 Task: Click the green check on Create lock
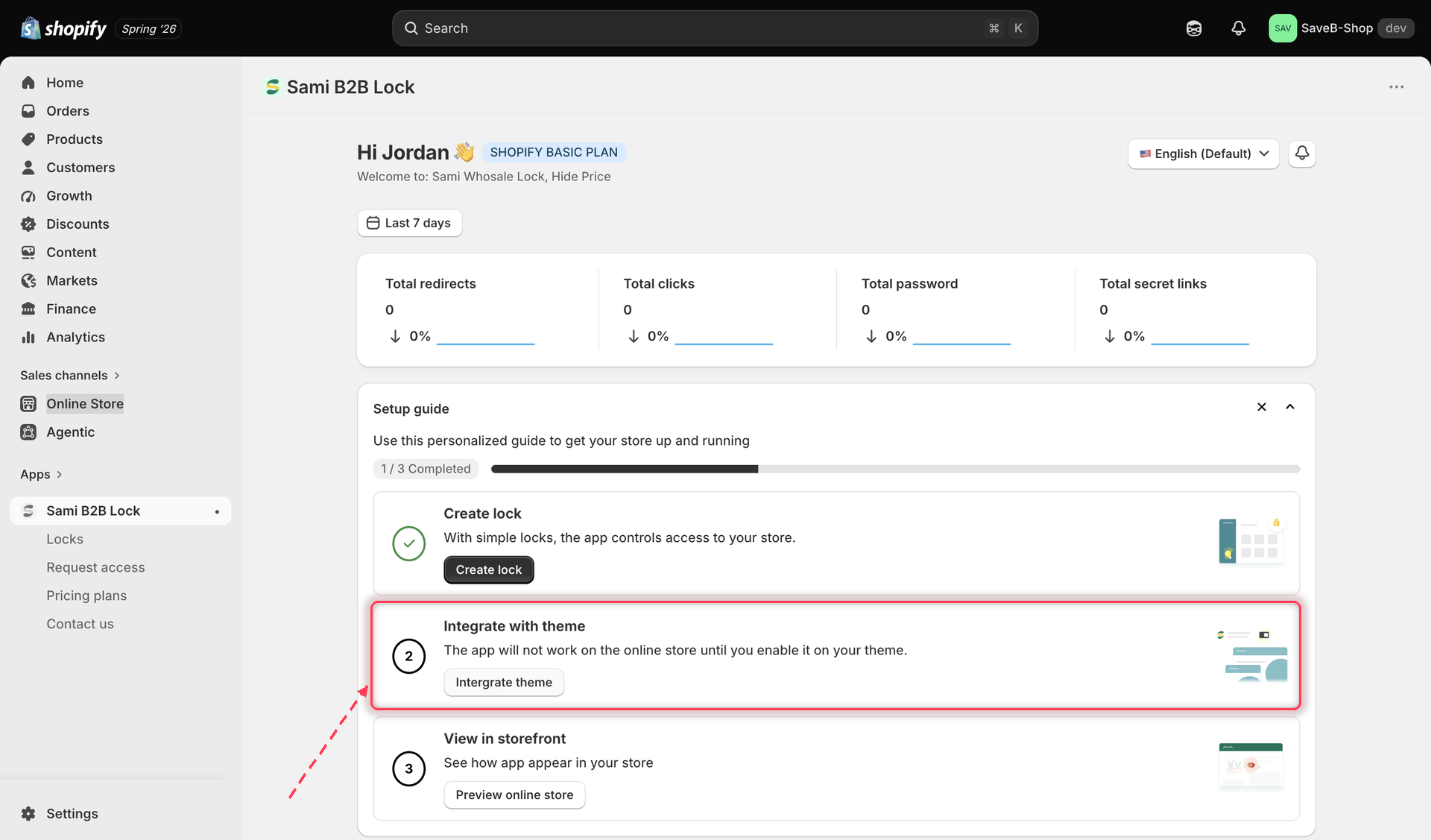(x=408, y=543)
